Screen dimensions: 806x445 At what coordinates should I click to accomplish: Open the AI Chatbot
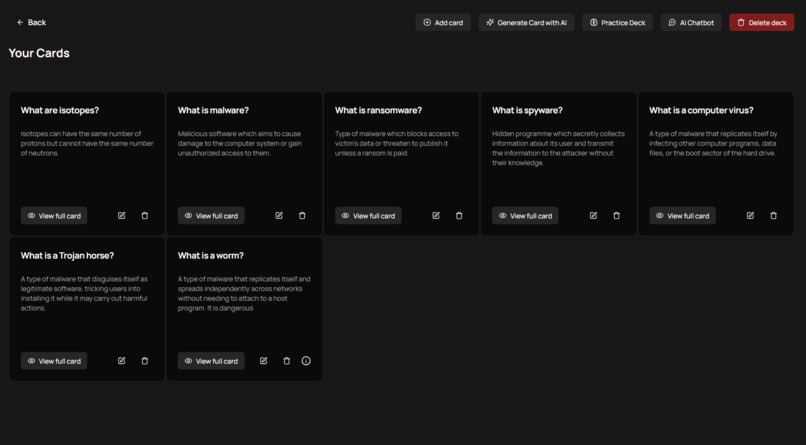(x=691, y=23)
